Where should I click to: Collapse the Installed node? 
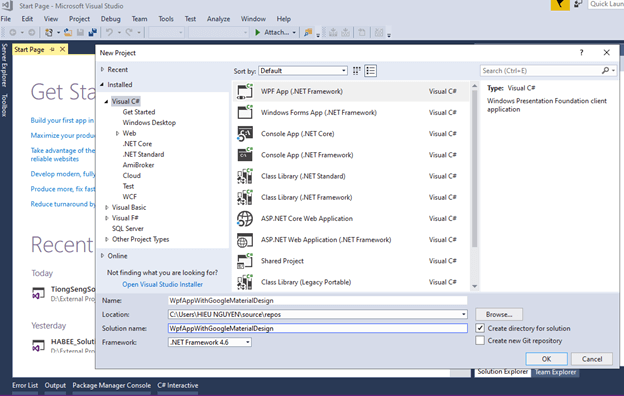[102, 84]
